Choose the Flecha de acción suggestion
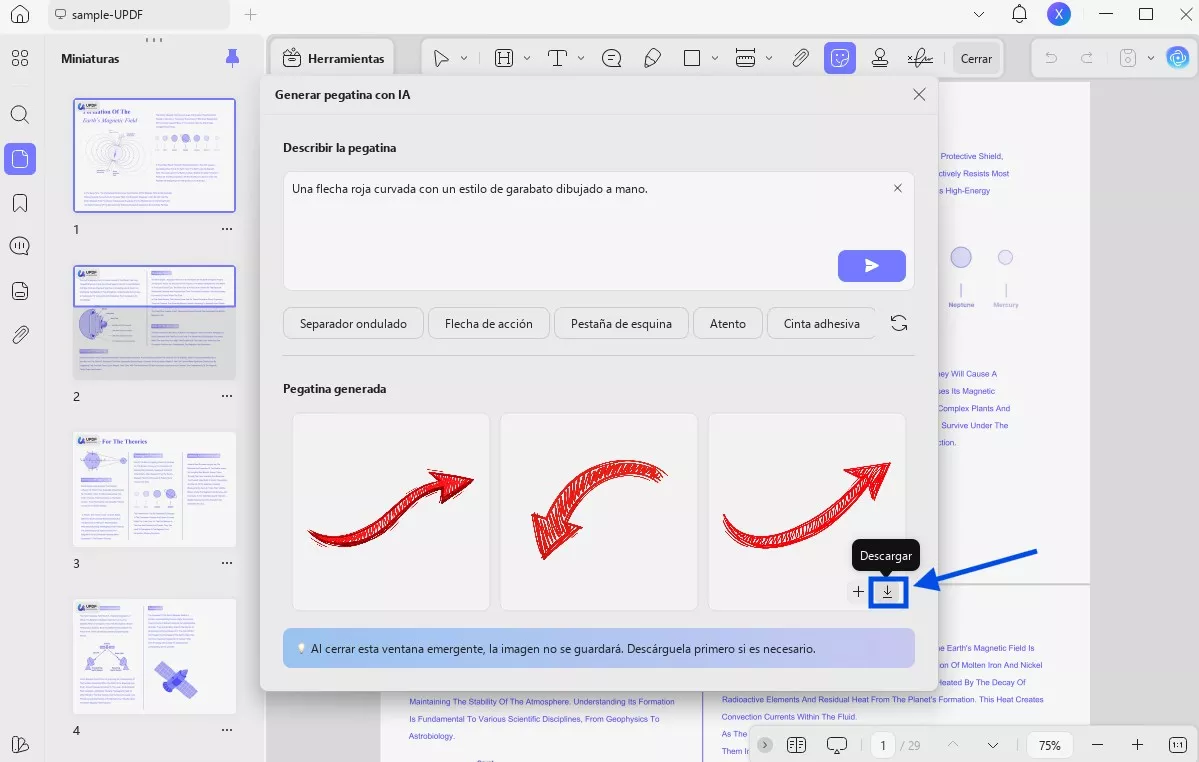The image size is (1199, 762). (x=489, y=323)
